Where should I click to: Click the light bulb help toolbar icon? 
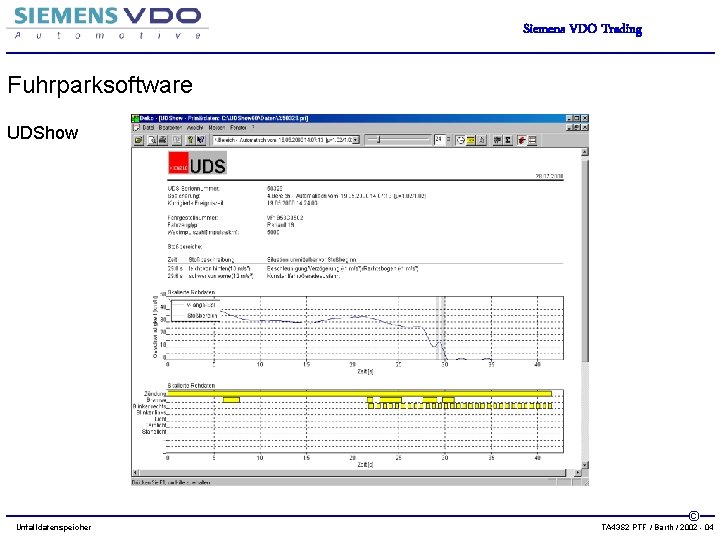click(190, 140)
